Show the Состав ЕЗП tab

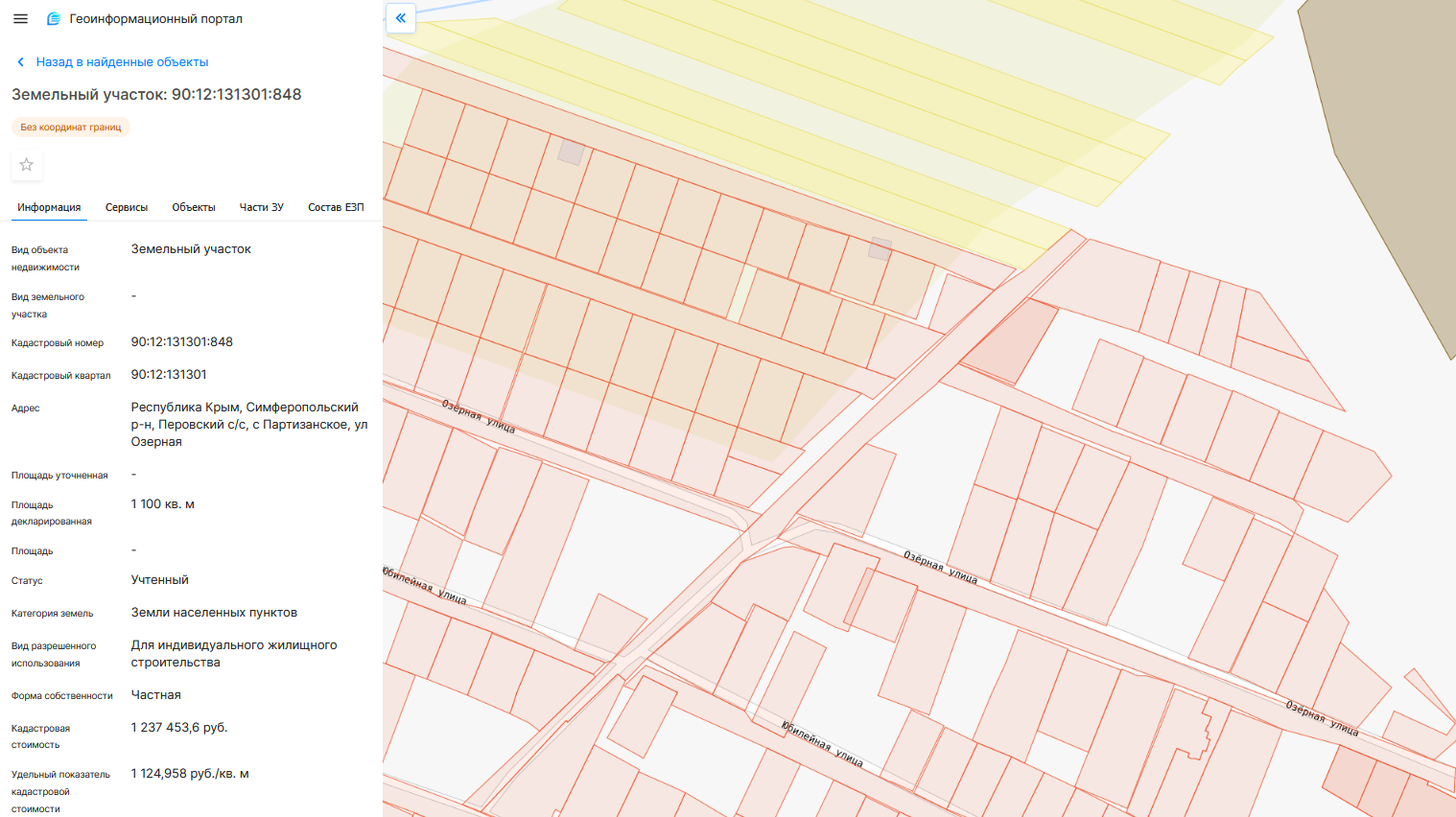click(336, 207)
